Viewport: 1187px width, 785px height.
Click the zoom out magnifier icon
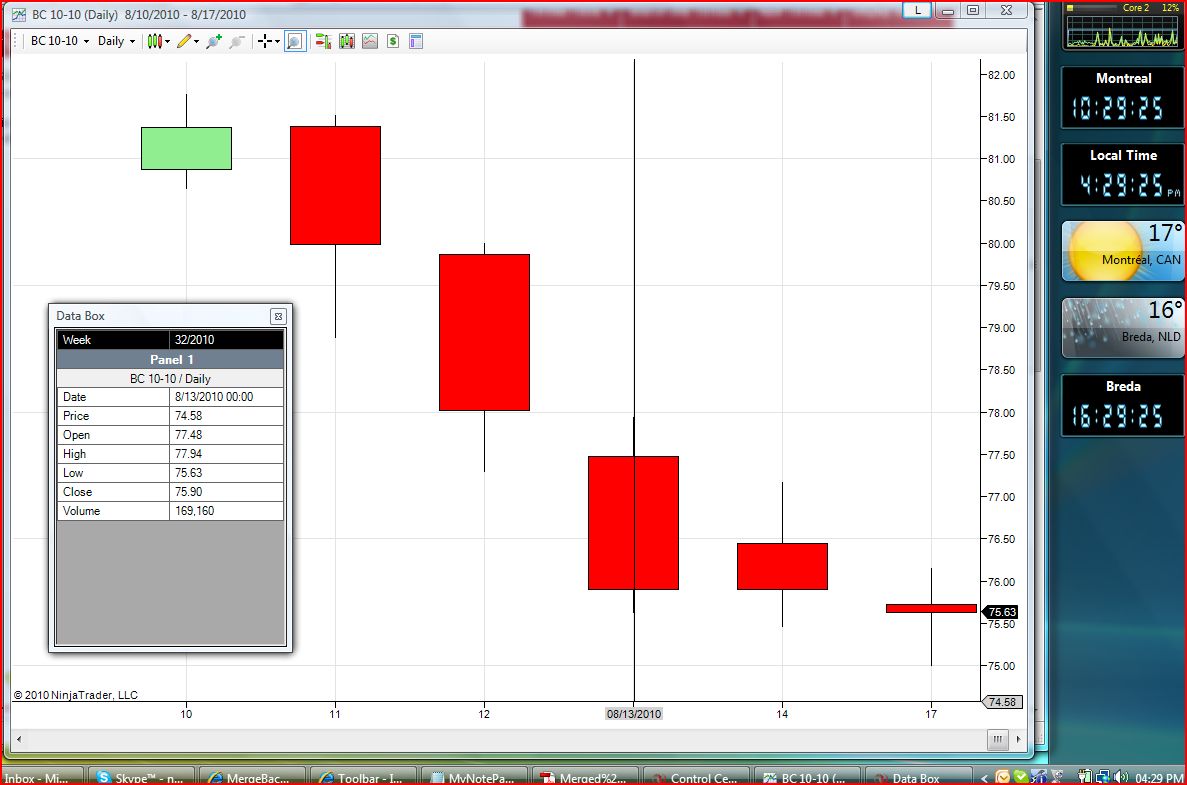(x=237, y=41)
